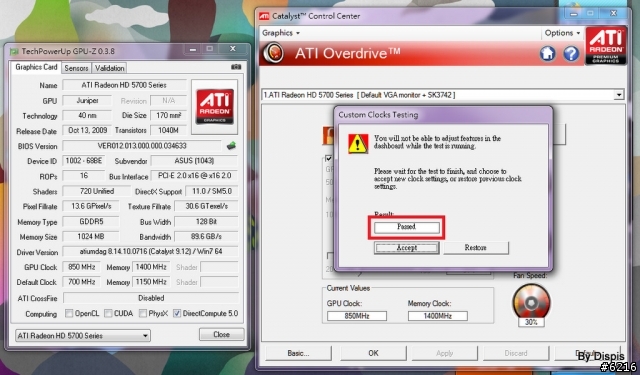
Task: Toggle the Overdrive checkbox behind the dialog
Action: [x=329, y=158]
